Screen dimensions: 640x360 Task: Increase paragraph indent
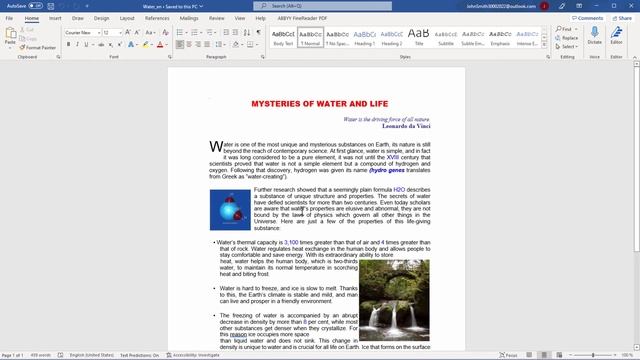click(x=236, y=32)
